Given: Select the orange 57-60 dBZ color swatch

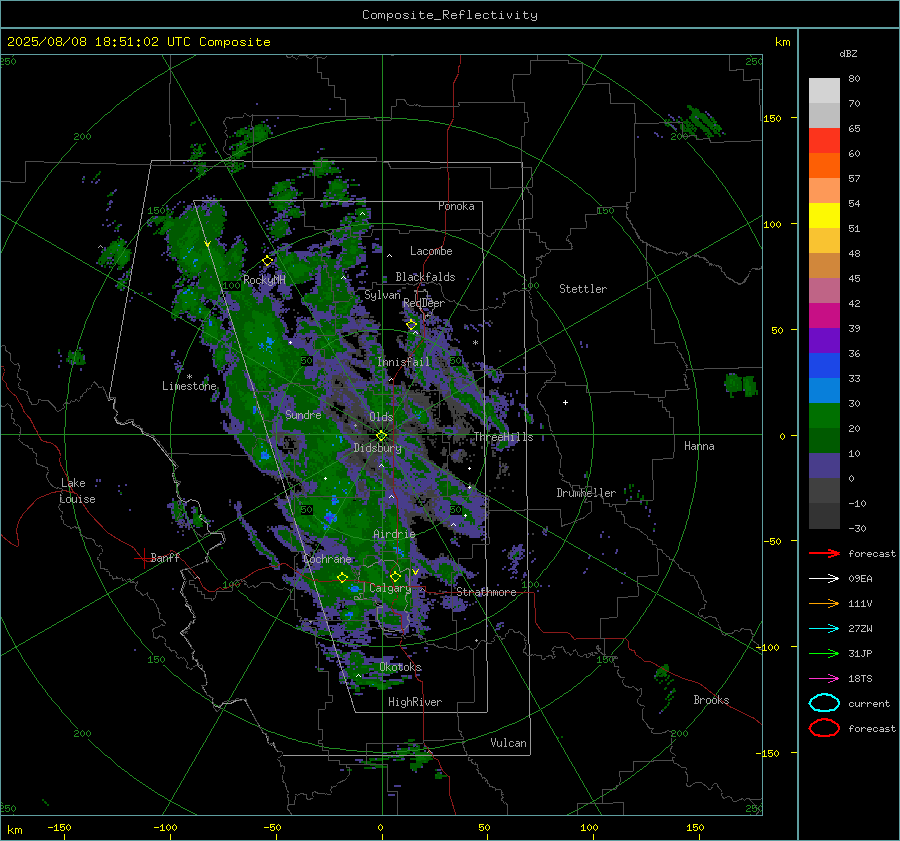Looking at the screenshot, I should pyautogui.click(x=824, y=166).
